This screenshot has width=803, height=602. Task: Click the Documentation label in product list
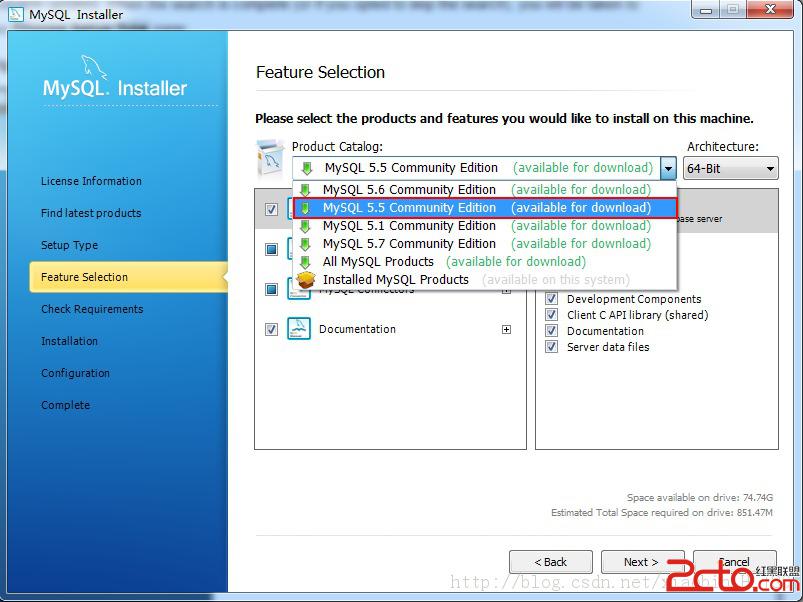click(357, 329)
